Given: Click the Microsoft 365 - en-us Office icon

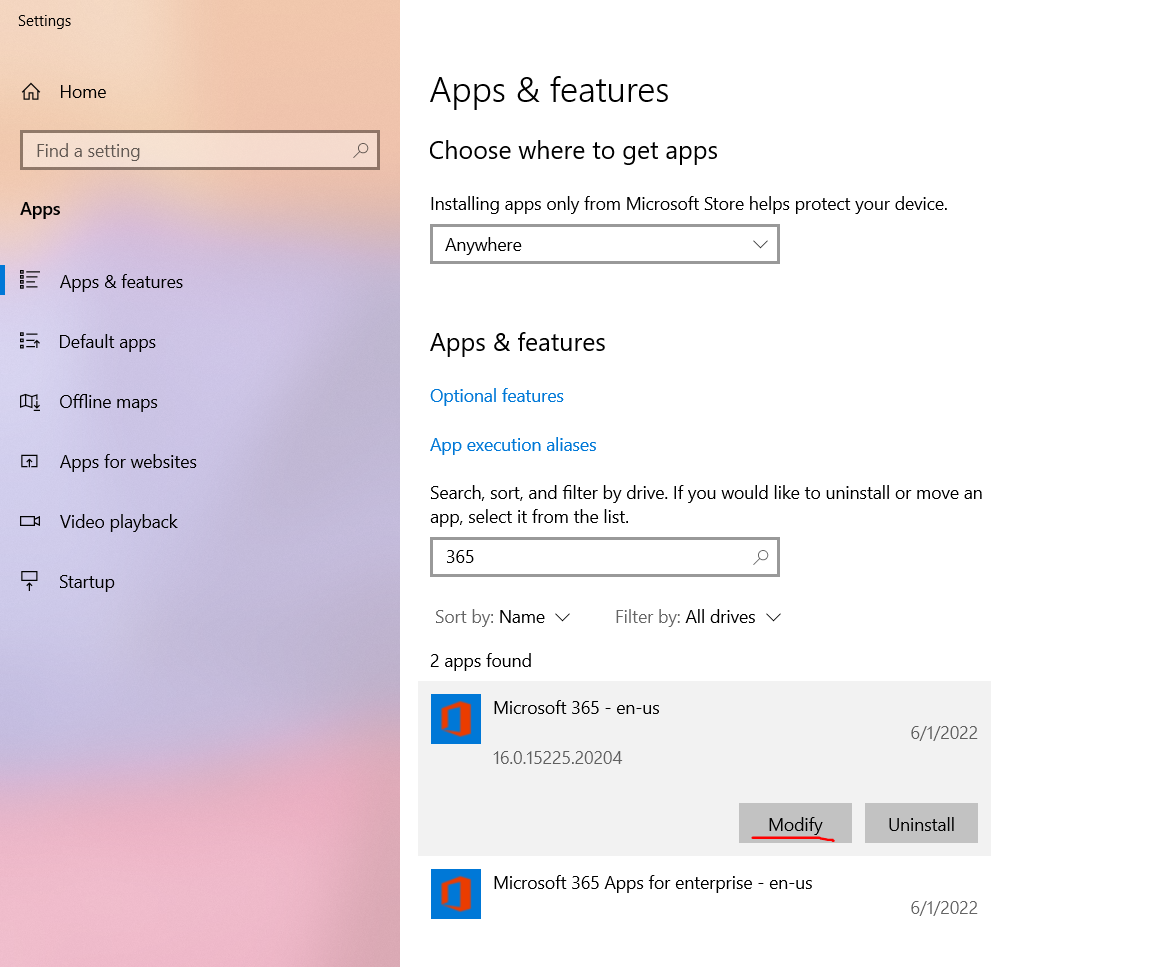Looking at the screenshot, I should pyautogui.click(x=456, y=719).
